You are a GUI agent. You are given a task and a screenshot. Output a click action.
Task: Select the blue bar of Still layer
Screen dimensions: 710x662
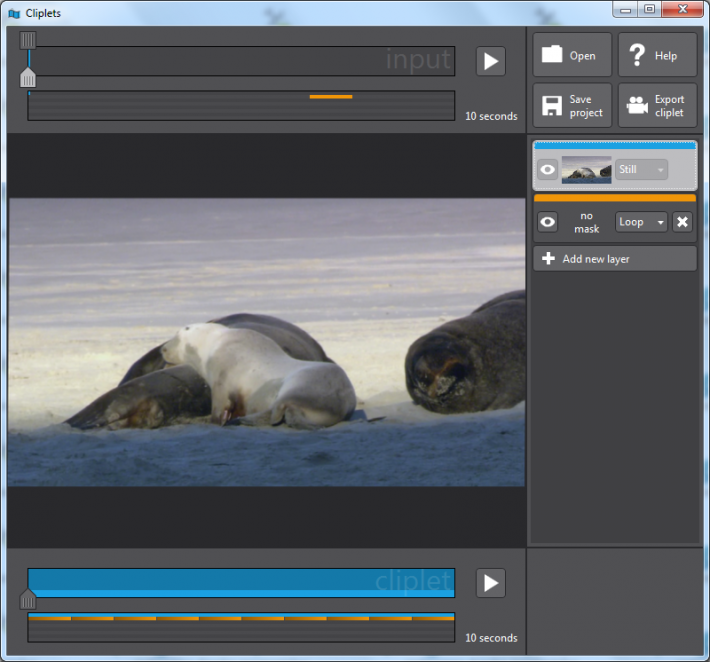point(615,145)
